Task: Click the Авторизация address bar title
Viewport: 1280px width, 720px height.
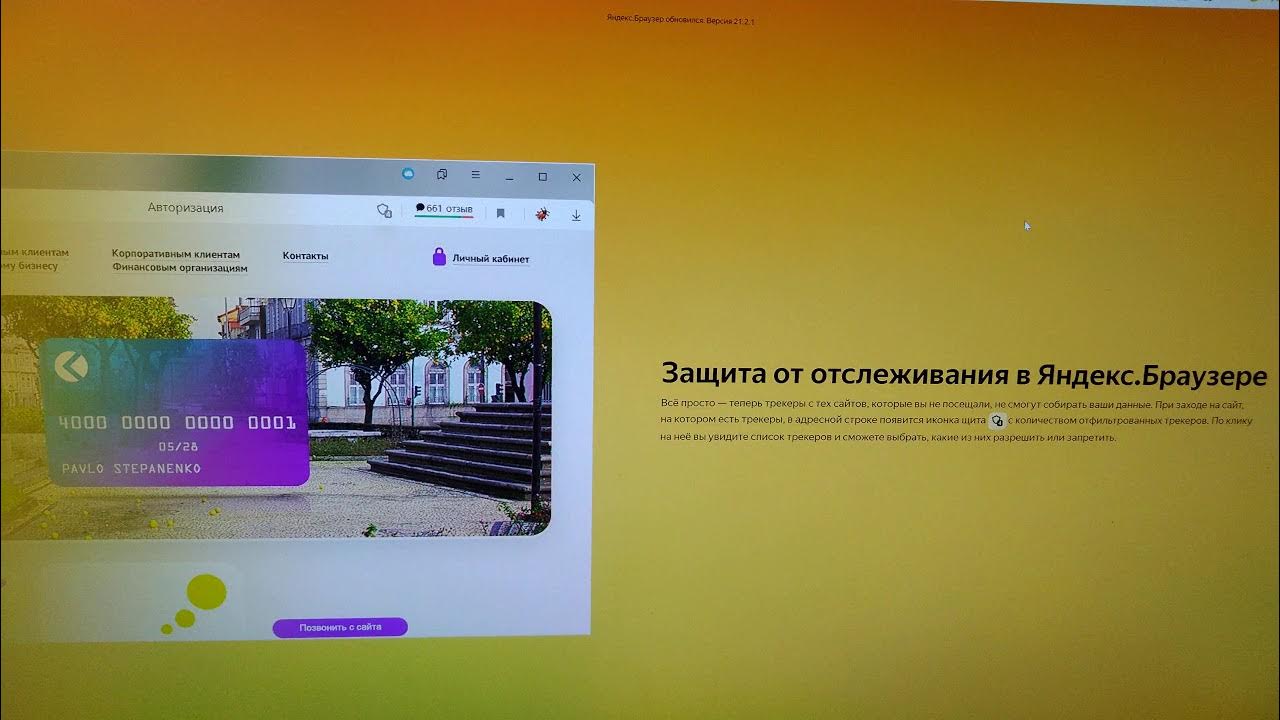Action: tap(186, 208)
